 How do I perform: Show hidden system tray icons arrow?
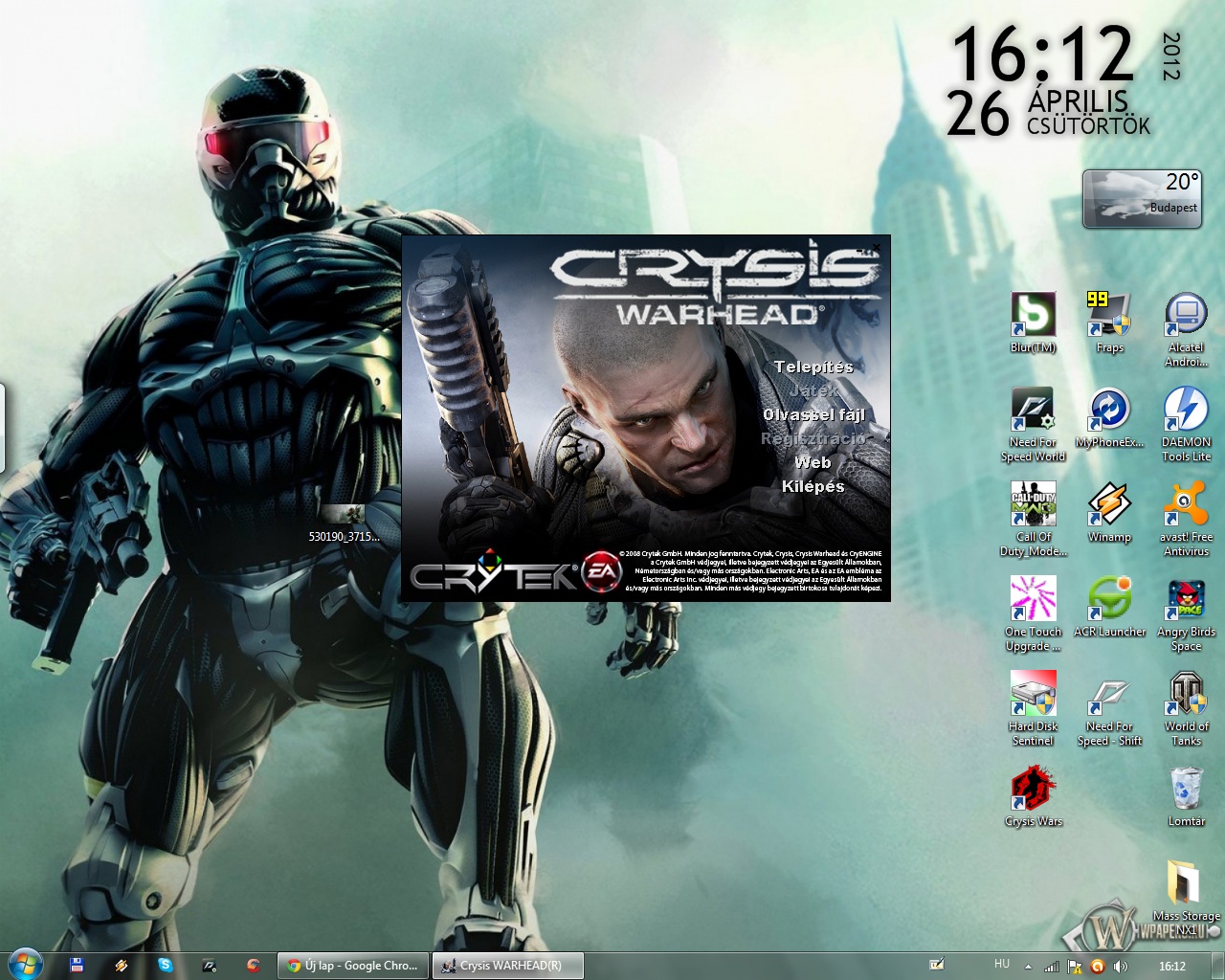pos(1029,967)
